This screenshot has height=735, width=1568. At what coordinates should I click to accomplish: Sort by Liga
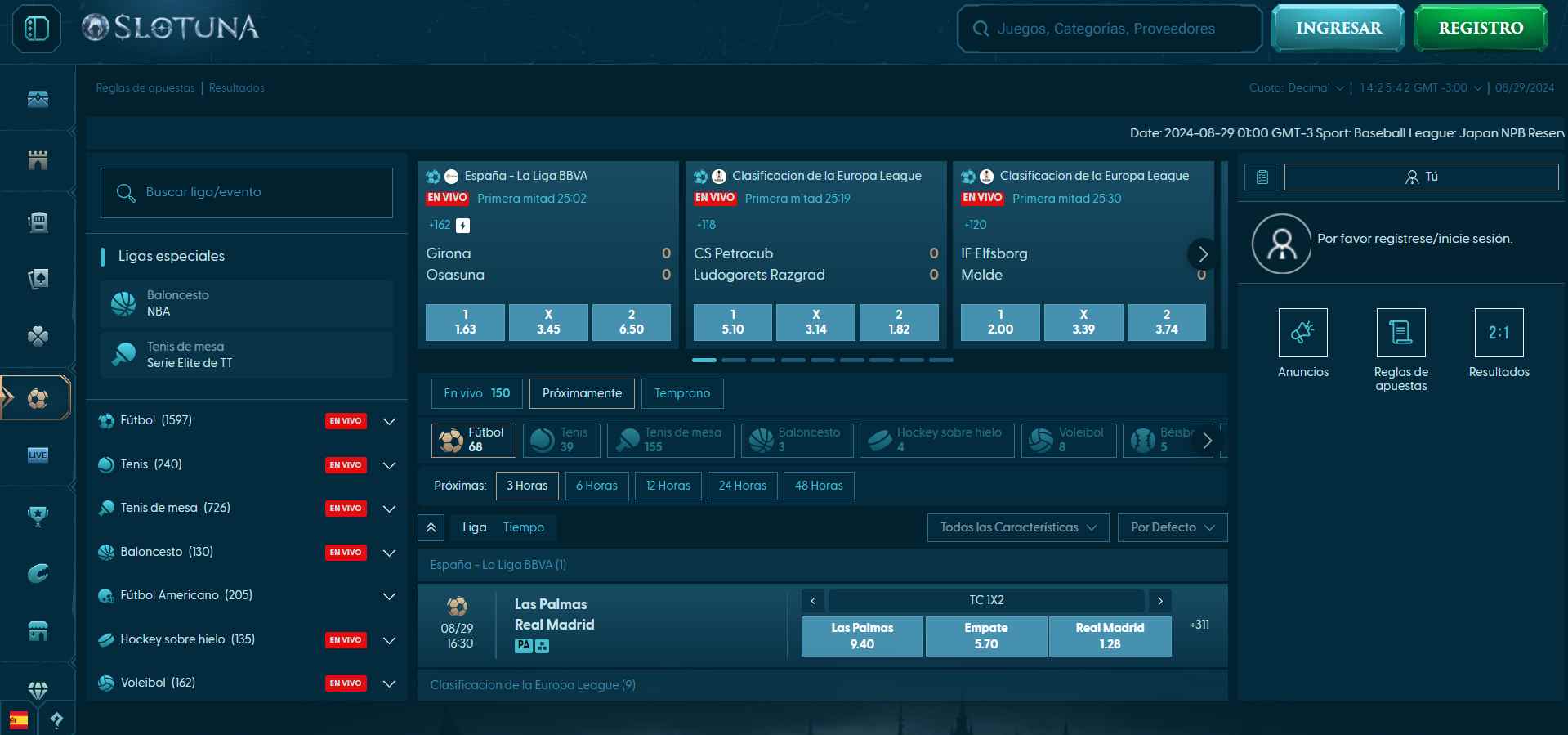[x=474, y=527]
